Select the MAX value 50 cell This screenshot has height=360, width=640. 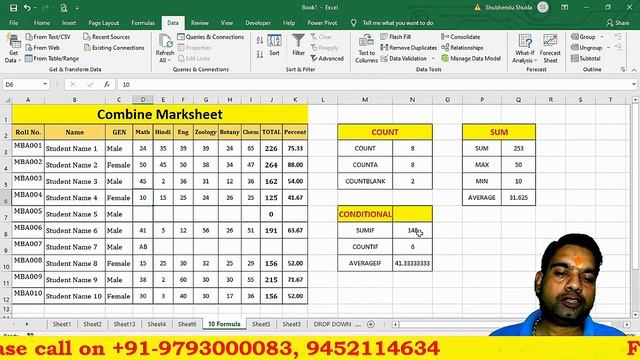tap(518, 164)
